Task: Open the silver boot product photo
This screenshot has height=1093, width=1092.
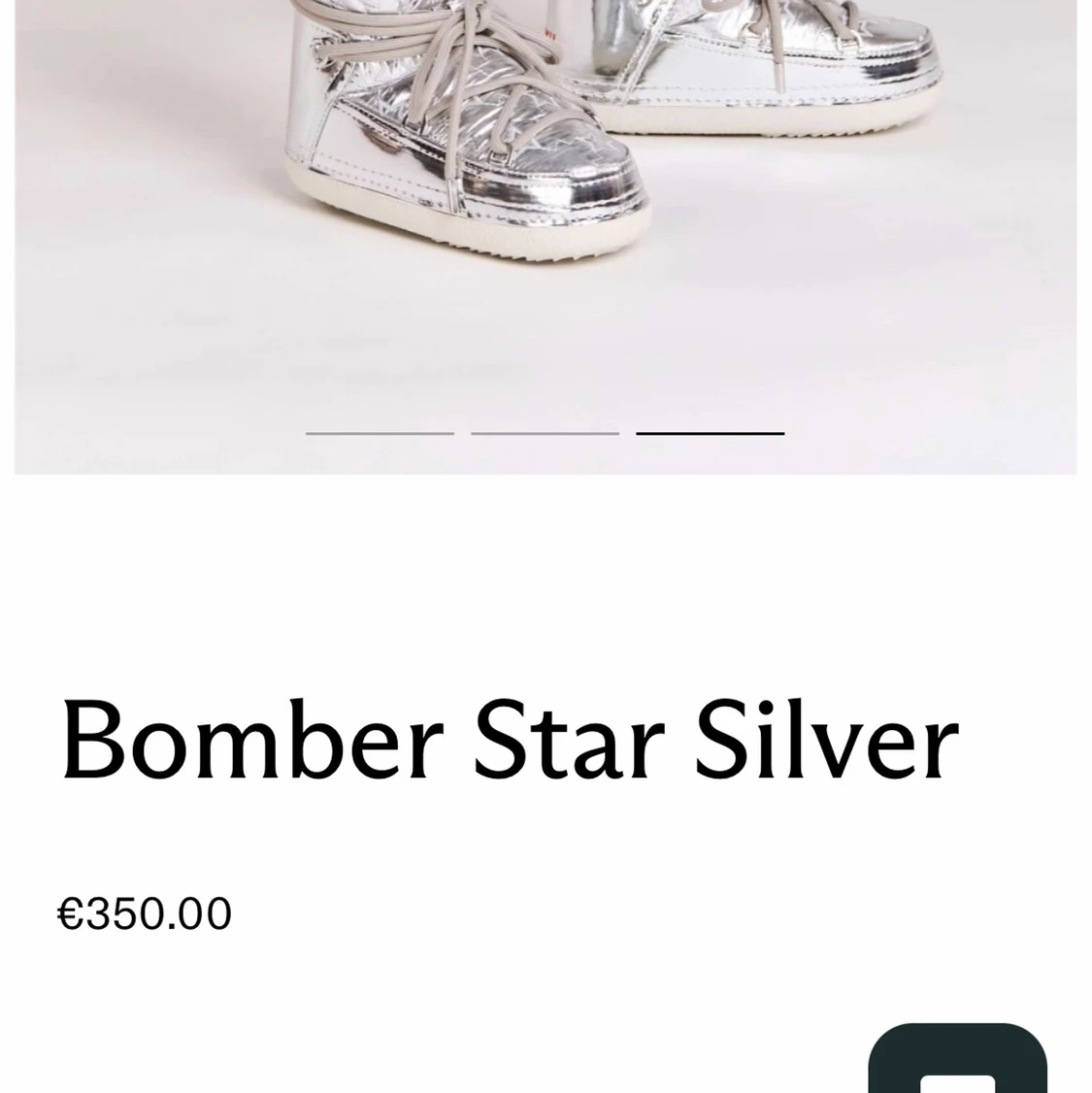Action: tap(546, 237)
